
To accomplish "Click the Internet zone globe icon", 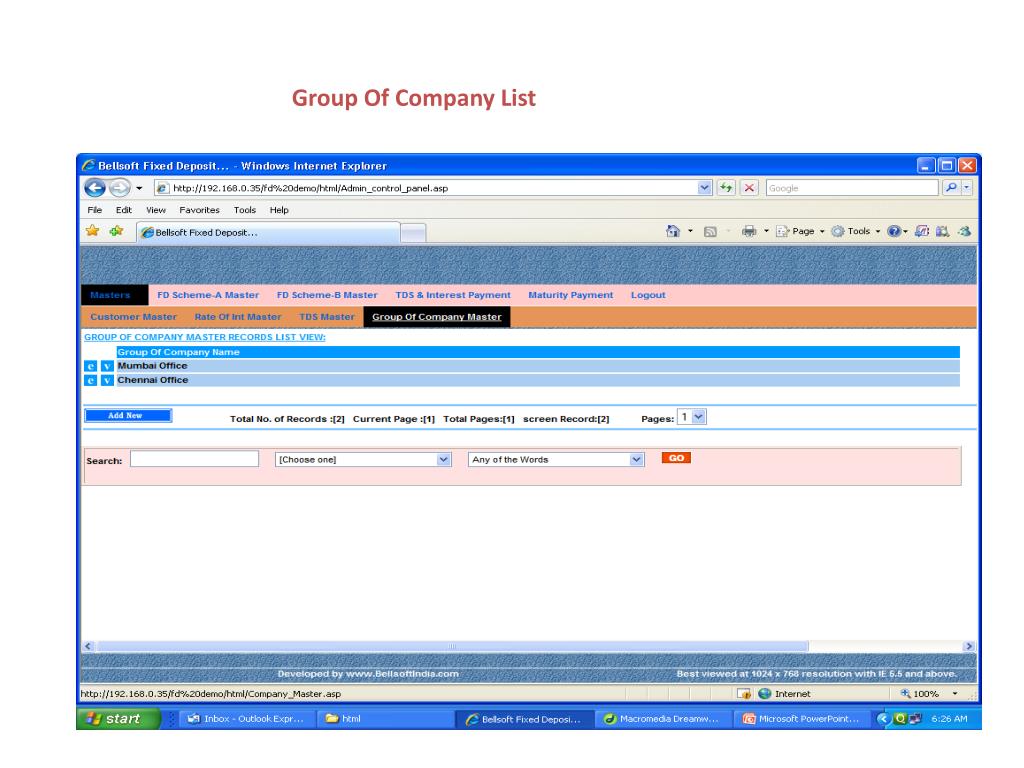I will (765, 694).
